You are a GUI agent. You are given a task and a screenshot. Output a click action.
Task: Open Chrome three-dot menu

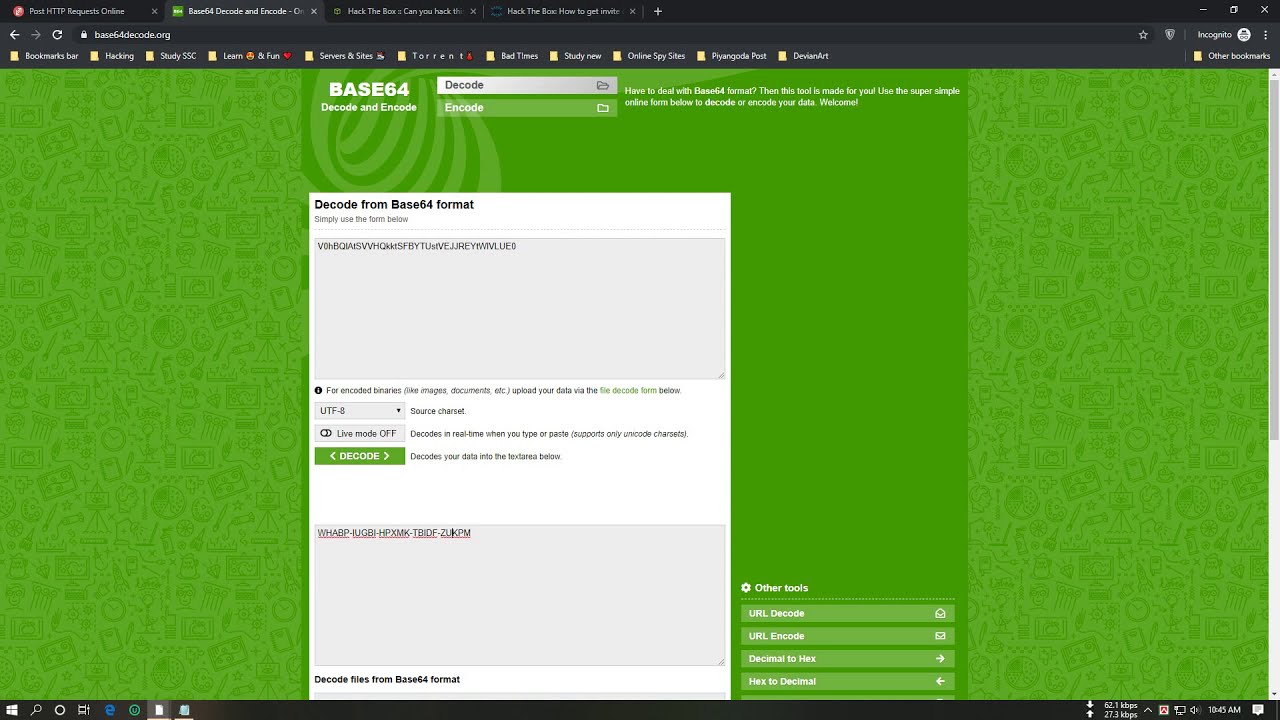tap(1266, 34)
